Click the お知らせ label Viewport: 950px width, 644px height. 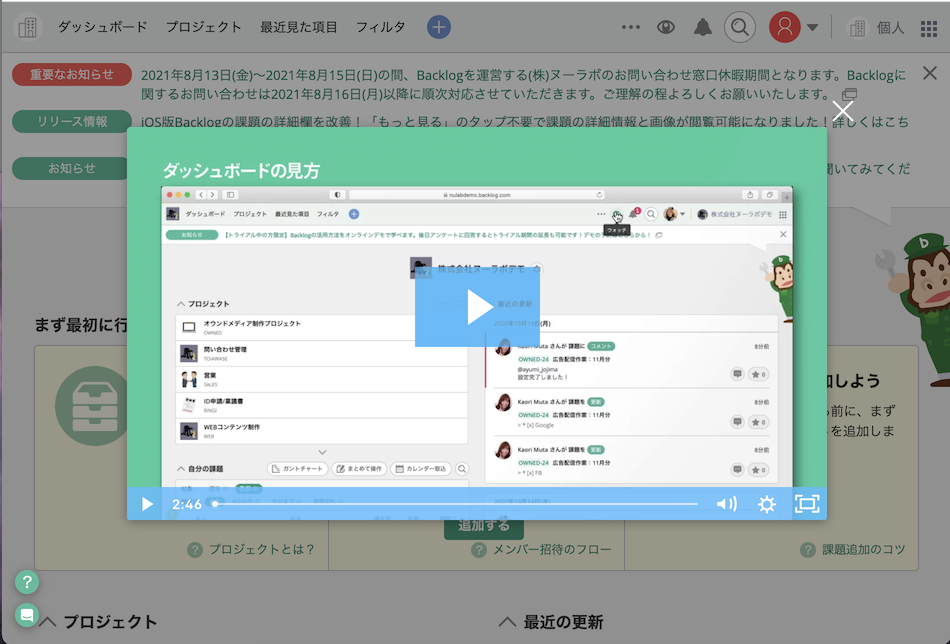[x=71, y=168]
